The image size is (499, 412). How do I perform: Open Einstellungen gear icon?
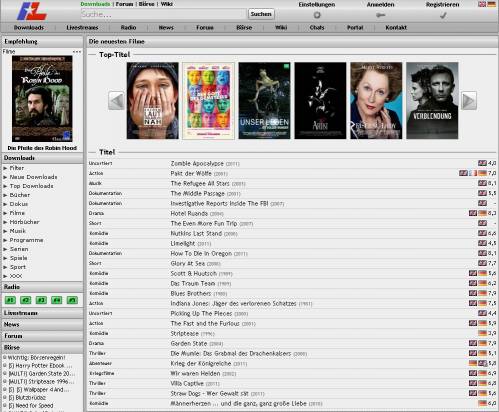[317, 15]
